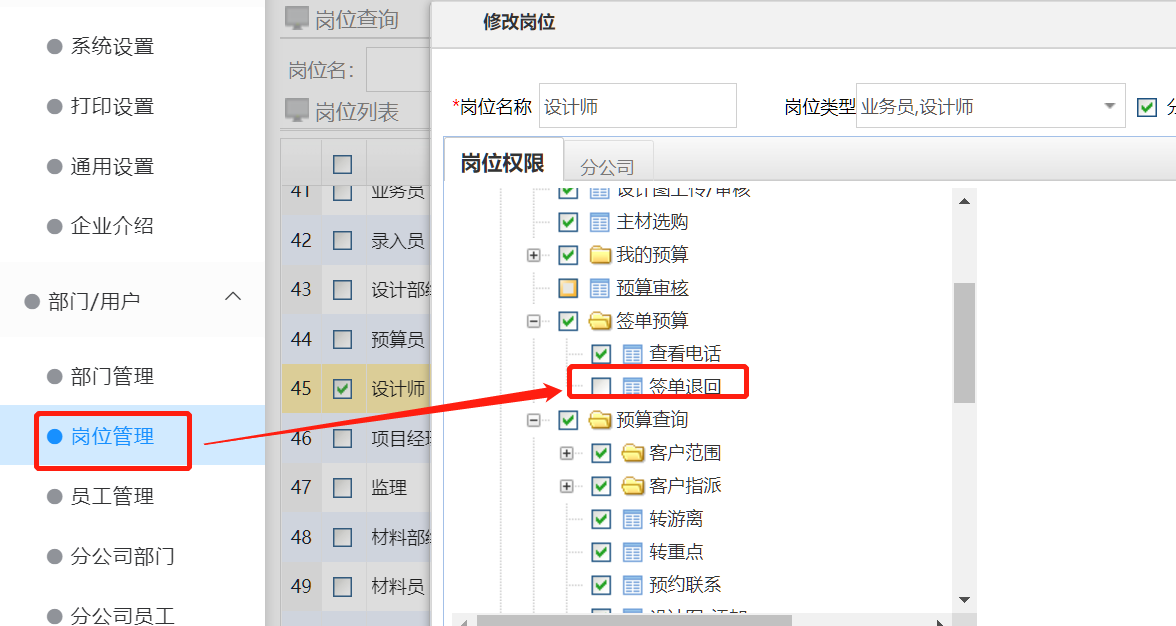The height and width of the screenshot is (626, 1176).
Task: Click the 主材选购 grid icon
Action: (598, 222)
